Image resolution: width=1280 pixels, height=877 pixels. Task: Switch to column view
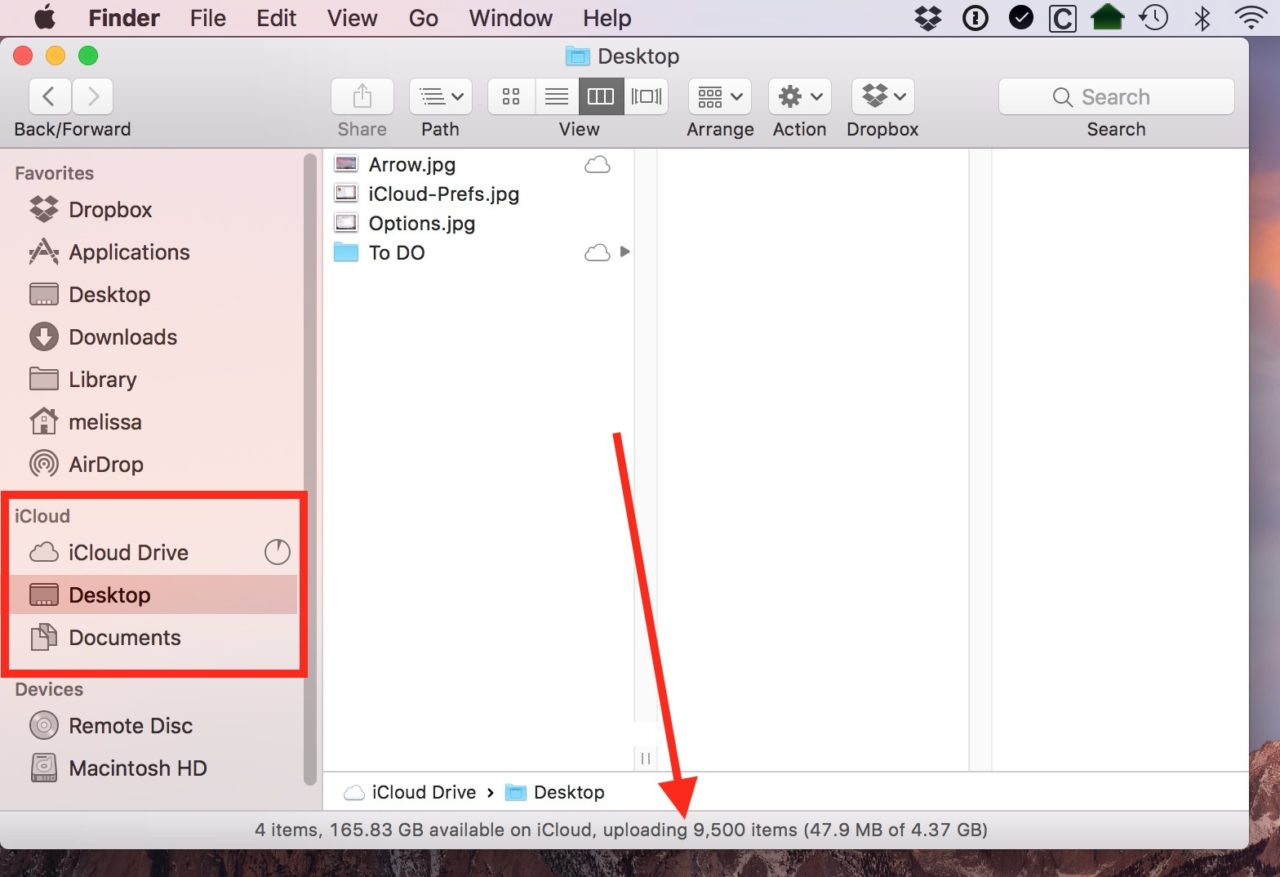pos(601,97)
